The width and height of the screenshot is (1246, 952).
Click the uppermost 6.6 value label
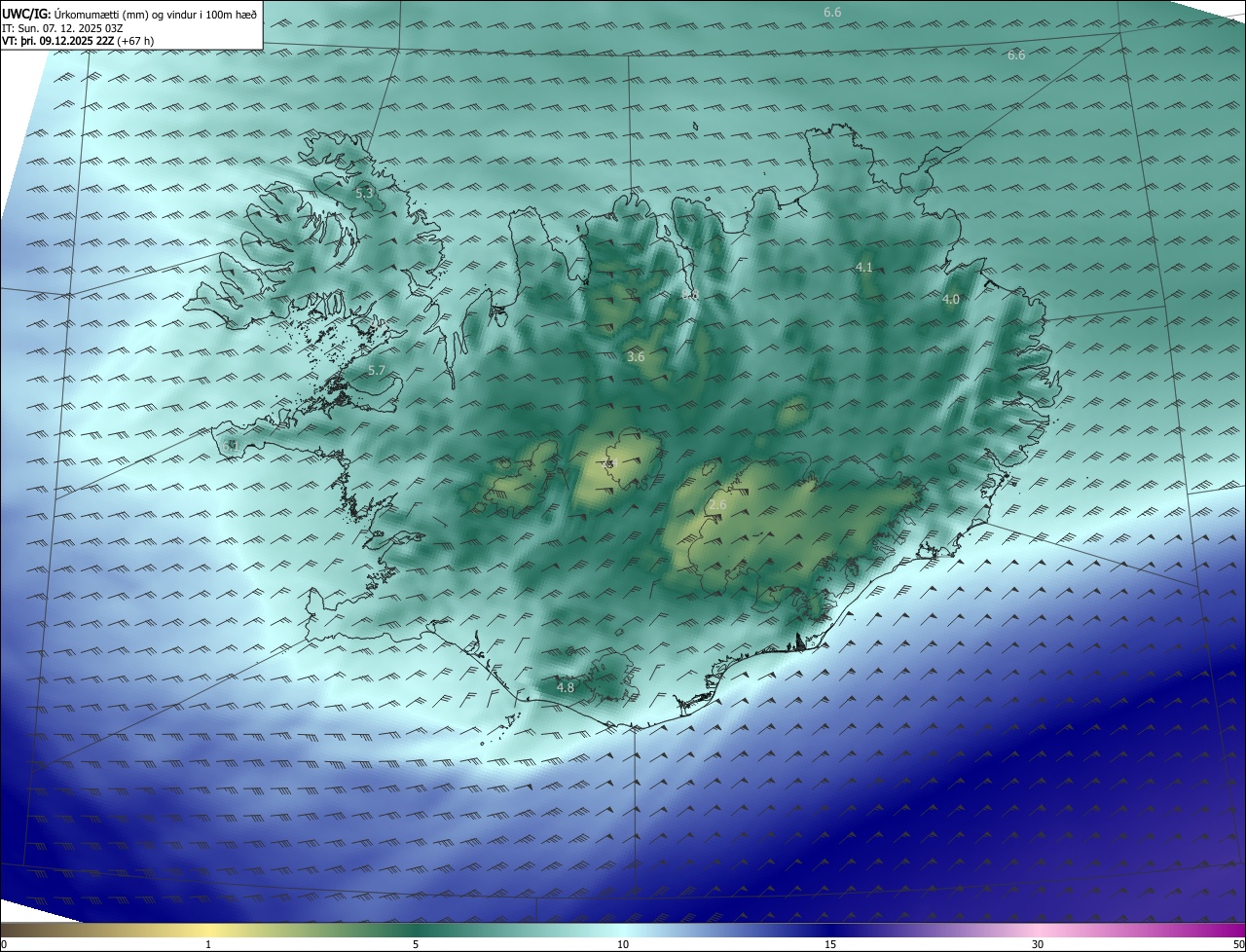(x=832, y=13)
